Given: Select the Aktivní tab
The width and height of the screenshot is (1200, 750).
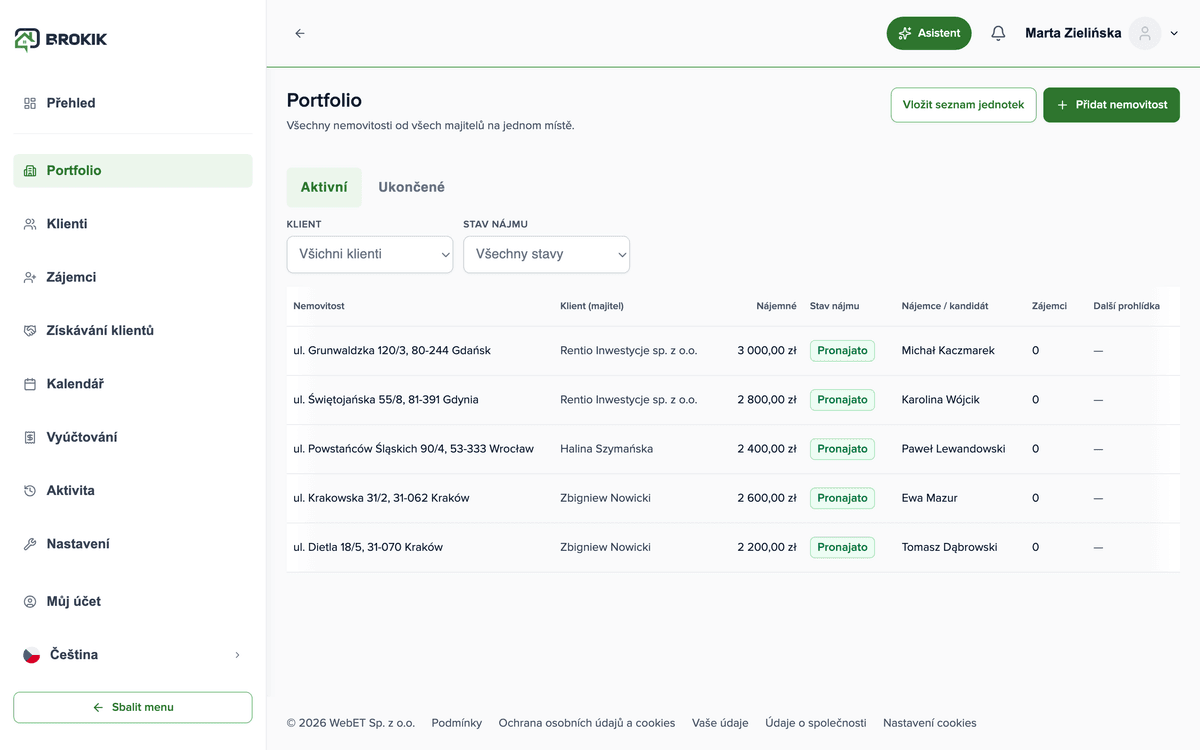Looking at the screenshot, I should point(324,187).
